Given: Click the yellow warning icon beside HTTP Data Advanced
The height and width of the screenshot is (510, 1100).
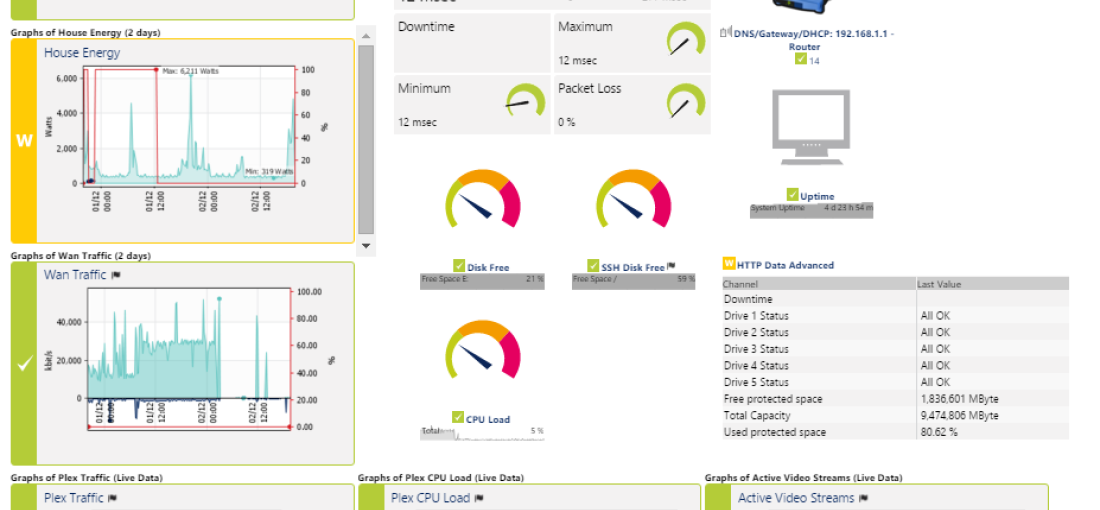Looking at the screenshot, I should tap(728, 265).
